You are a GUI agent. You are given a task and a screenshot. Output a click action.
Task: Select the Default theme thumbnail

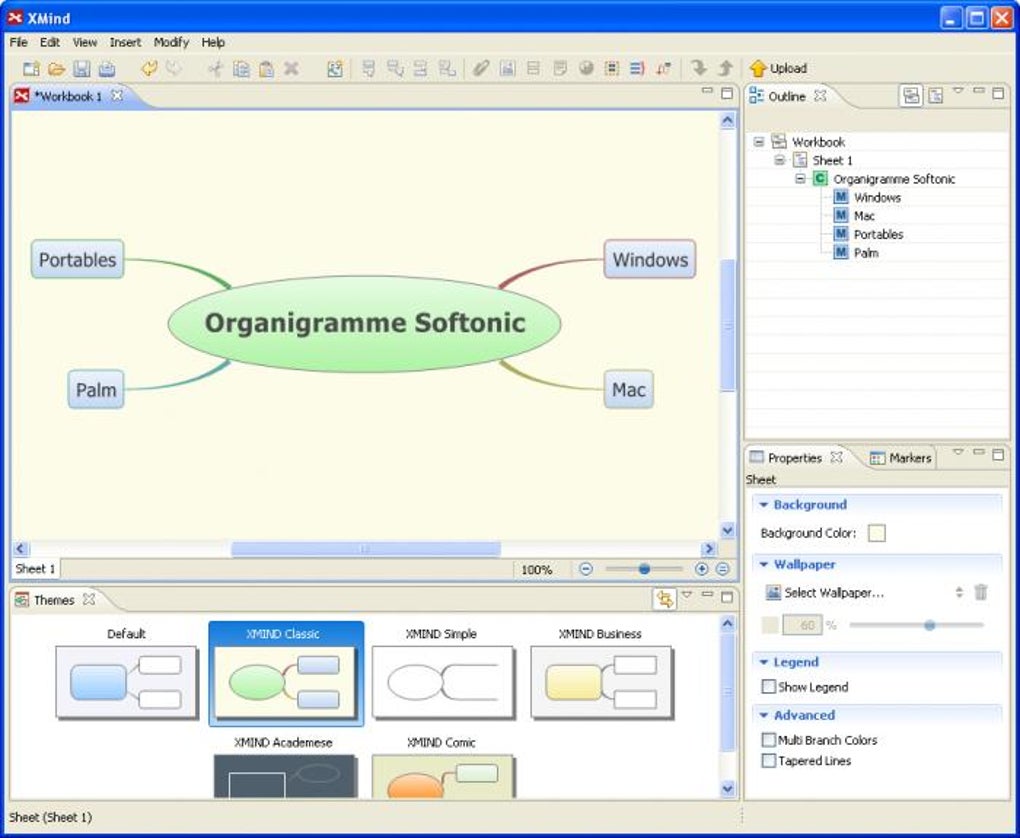point(126,681)
